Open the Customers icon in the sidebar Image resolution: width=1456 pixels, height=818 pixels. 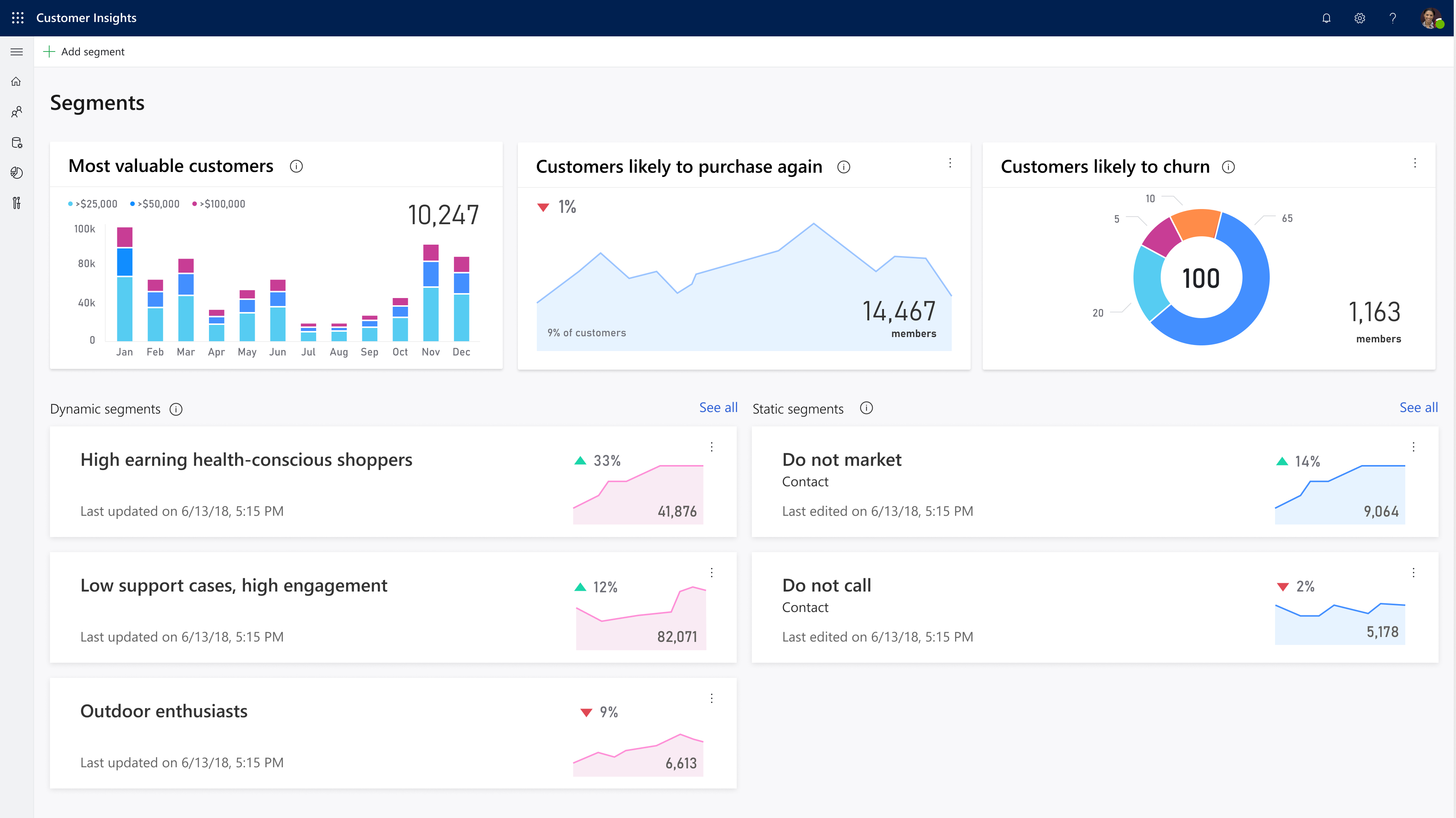[16, 111]
